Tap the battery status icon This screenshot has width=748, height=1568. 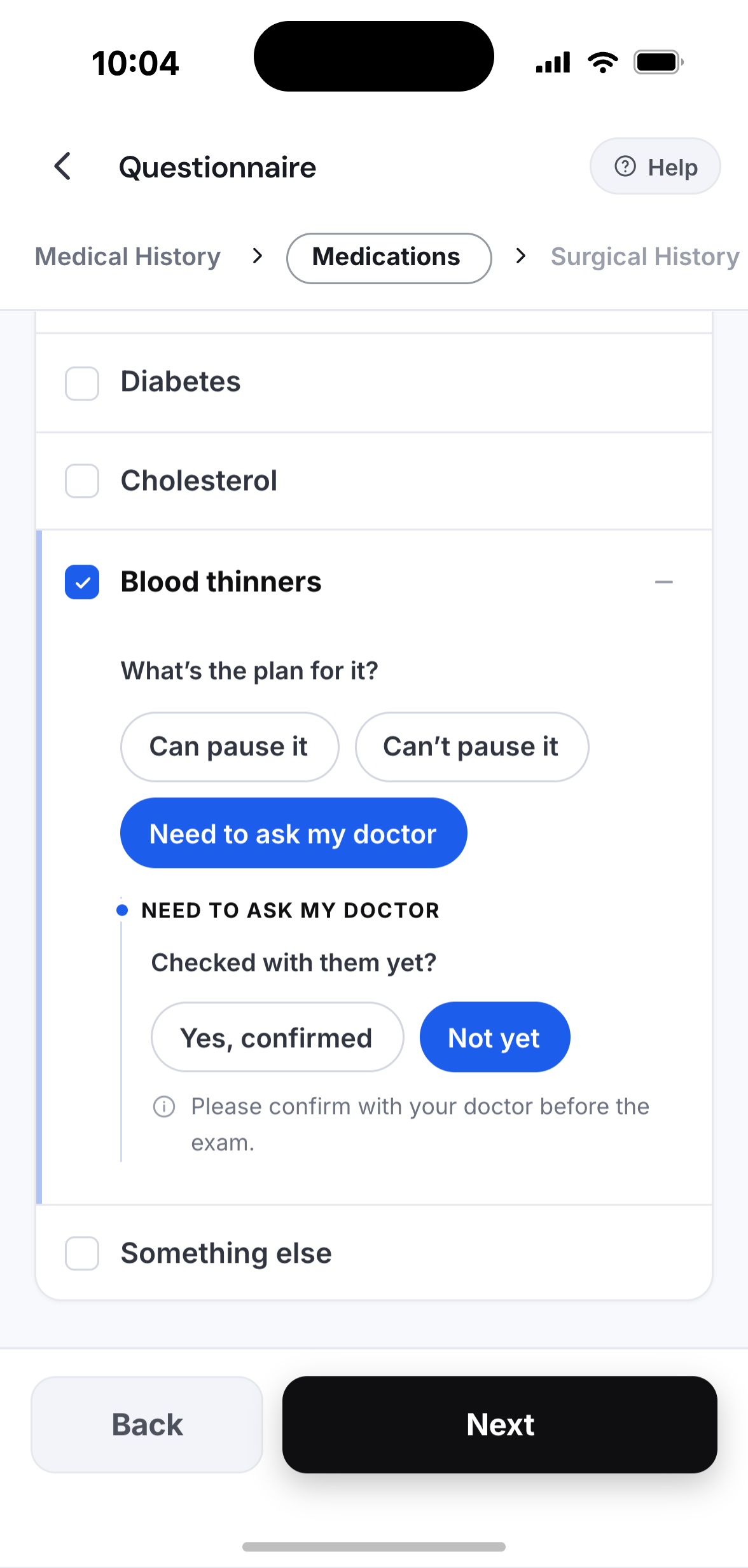(659, 62)
